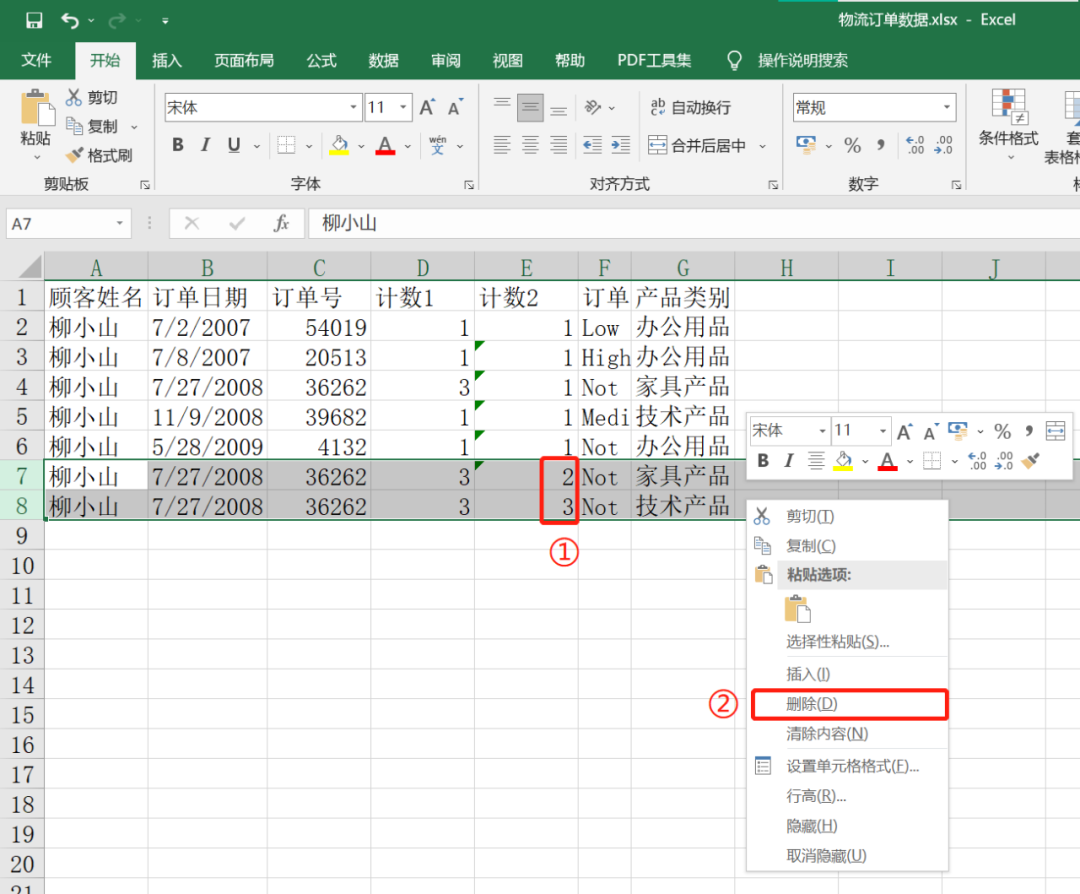Toggle ribbon Center alignment button
1080x894 pixels.
[530, 145]
